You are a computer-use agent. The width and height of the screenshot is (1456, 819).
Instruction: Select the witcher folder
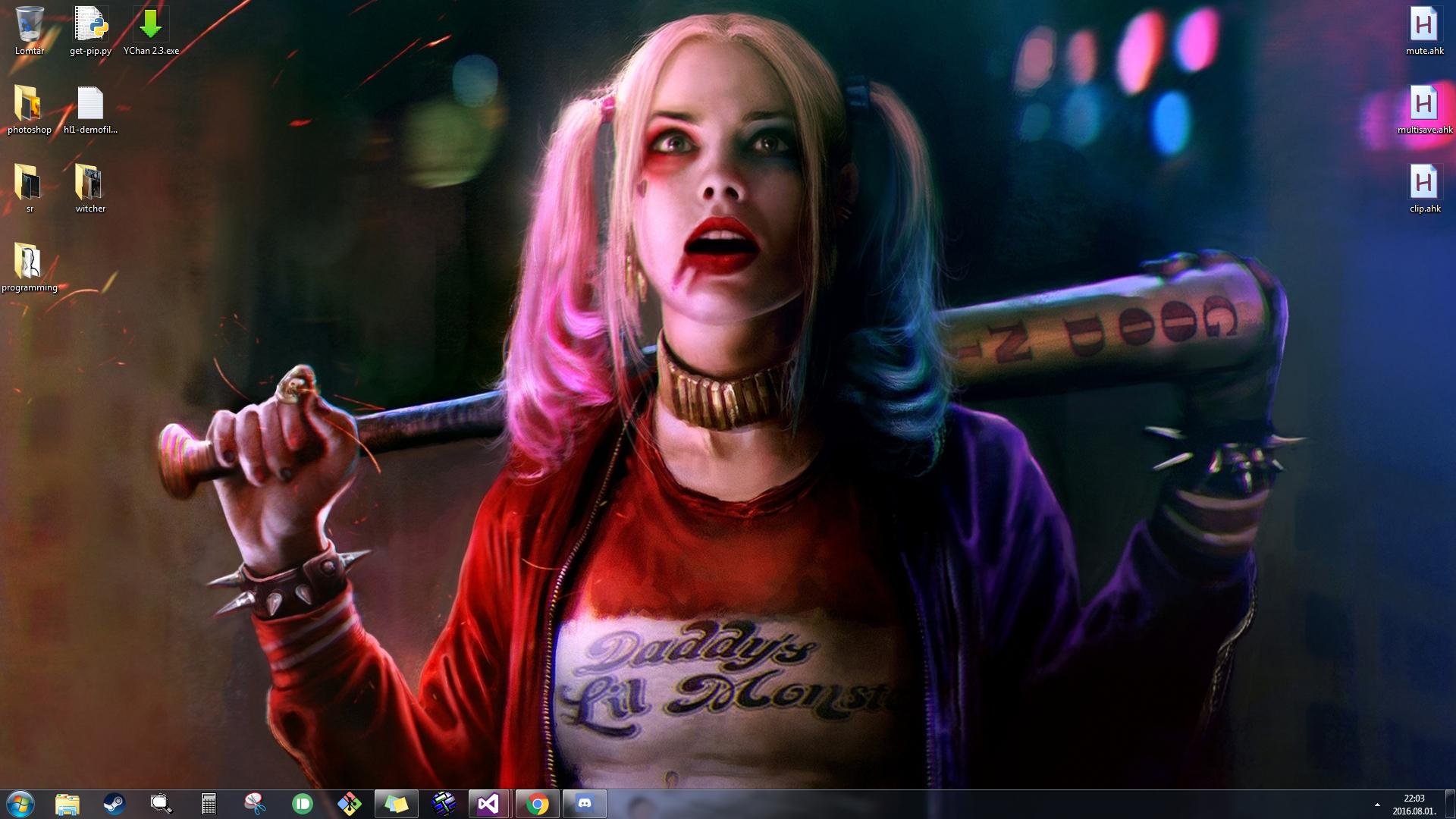click(x=90, y=188)
